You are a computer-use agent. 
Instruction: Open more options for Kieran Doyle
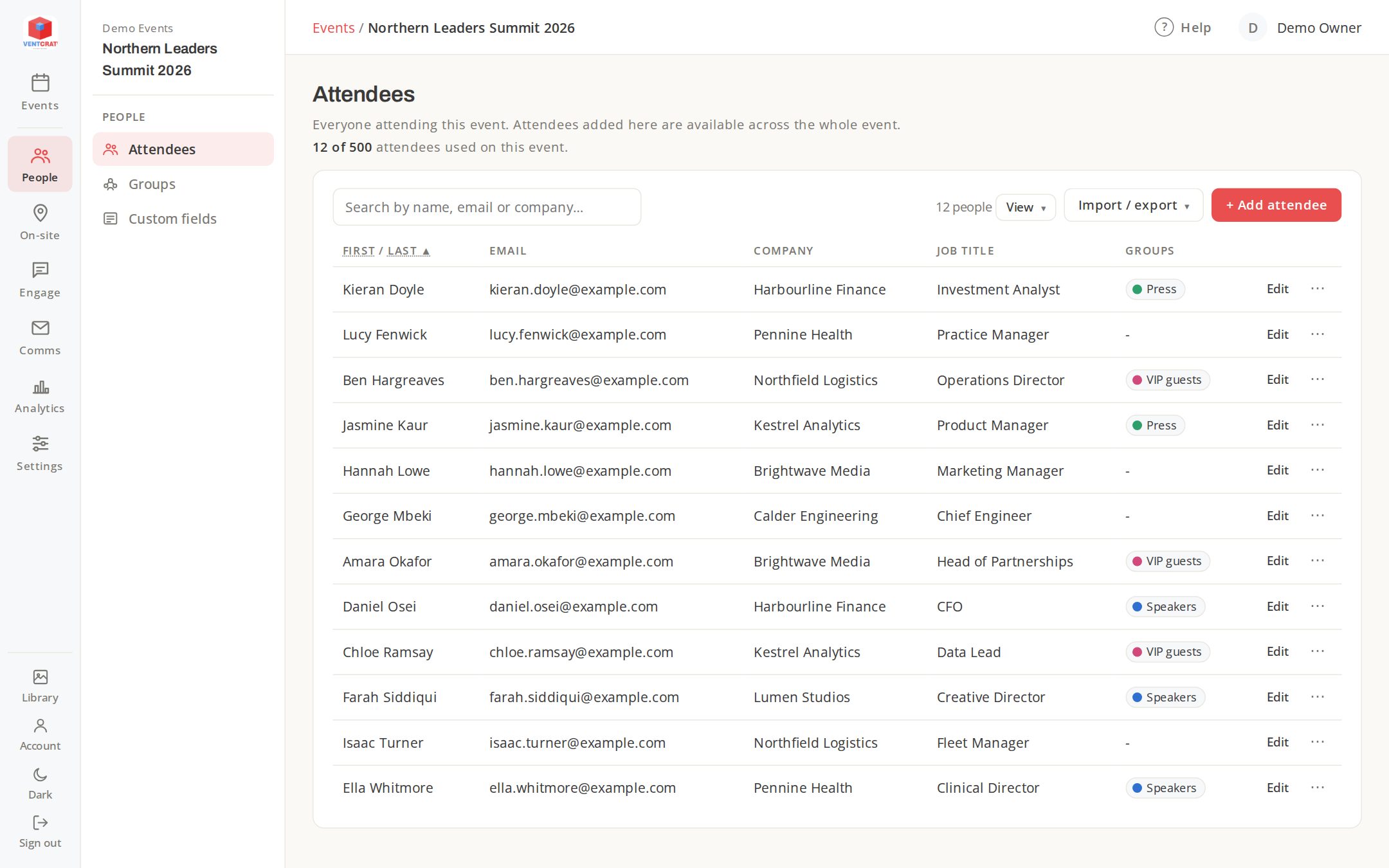[x=1318, y=289]
